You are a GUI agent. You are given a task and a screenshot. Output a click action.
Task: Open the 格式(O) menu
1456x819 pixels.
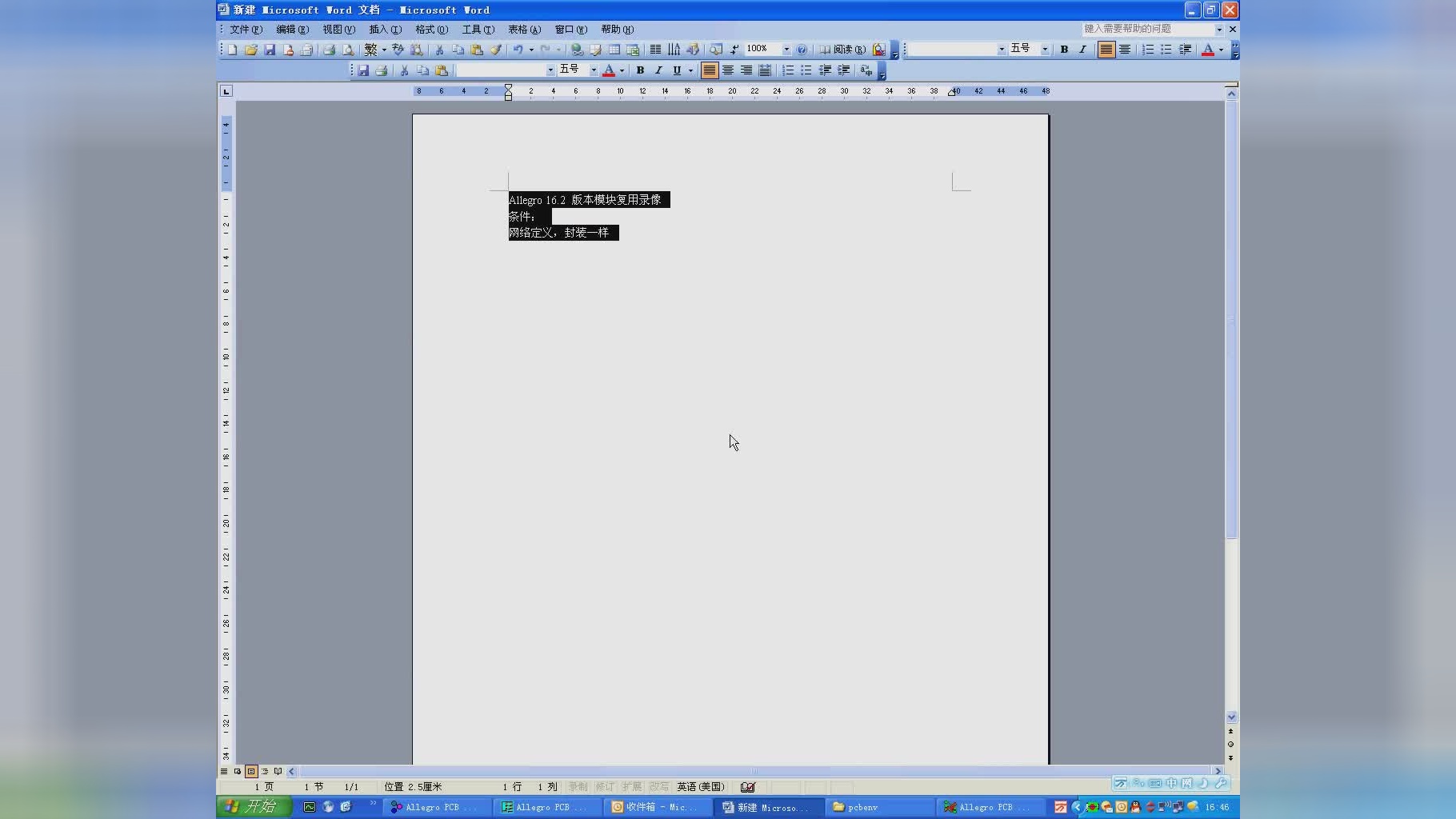pos(431,30)
